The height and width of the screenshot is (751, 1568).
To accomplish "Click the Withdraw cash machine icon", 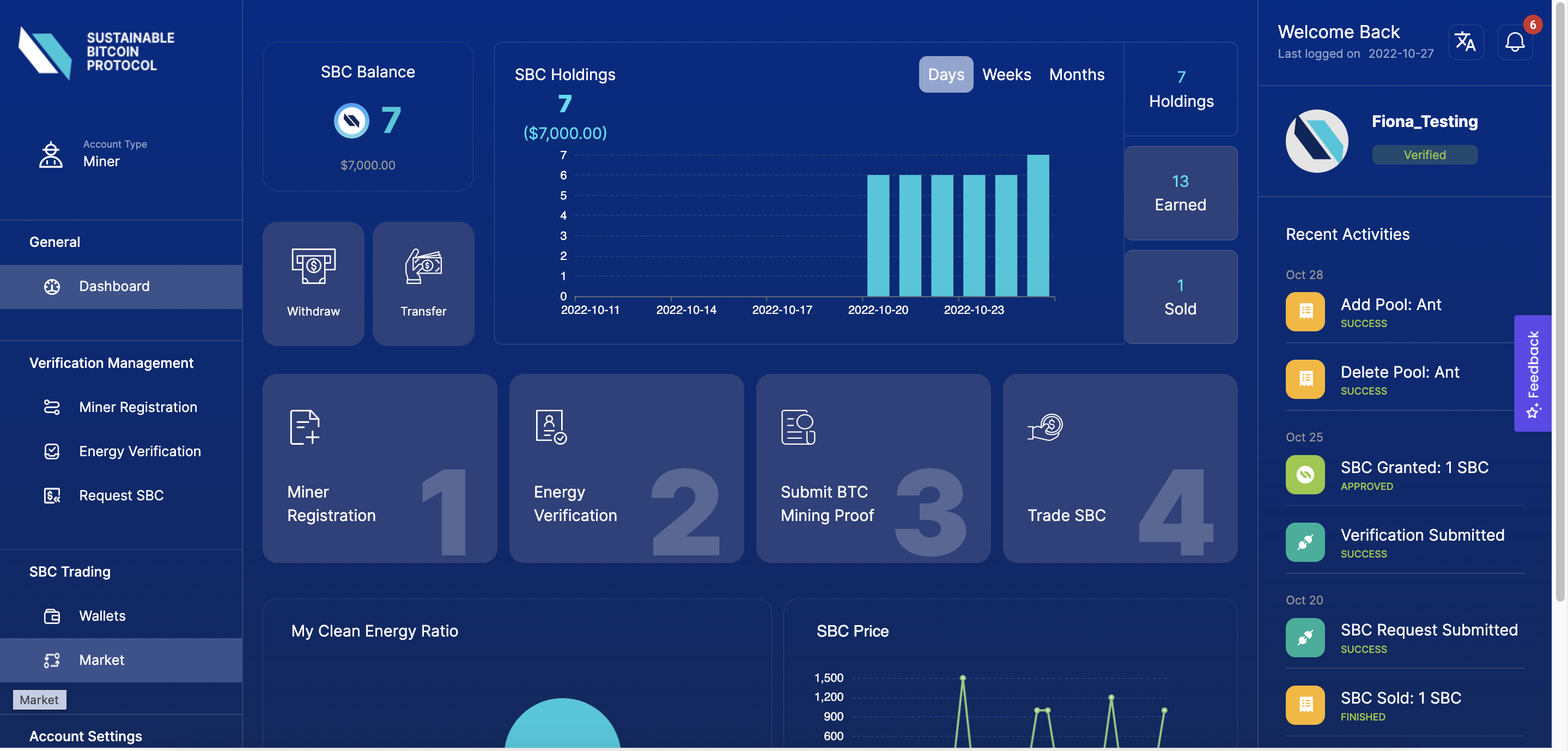I will [313, 266].
